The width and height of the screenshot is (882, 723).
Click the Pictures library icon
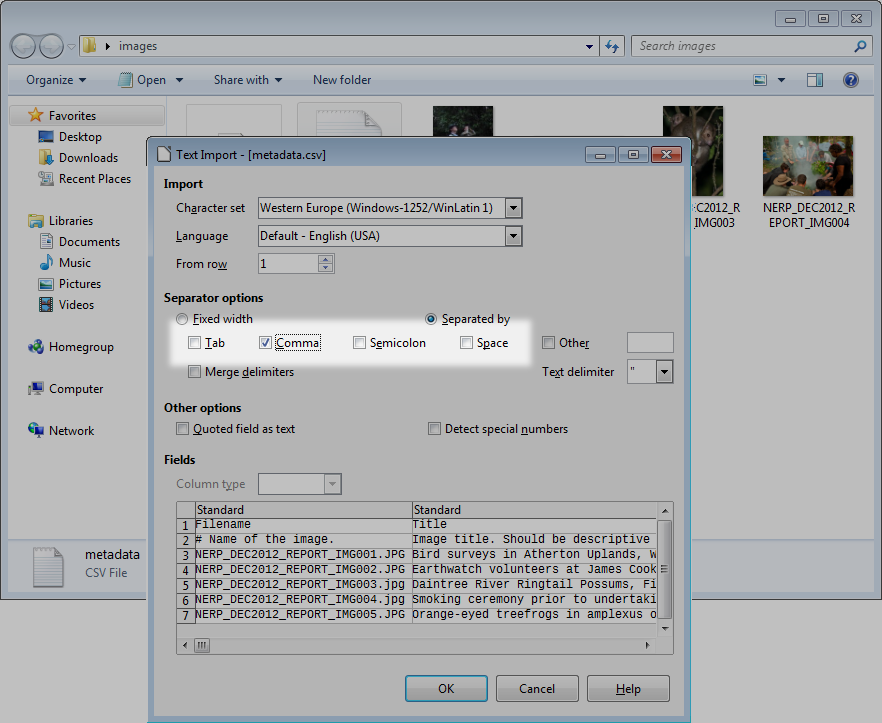[46, 284]
